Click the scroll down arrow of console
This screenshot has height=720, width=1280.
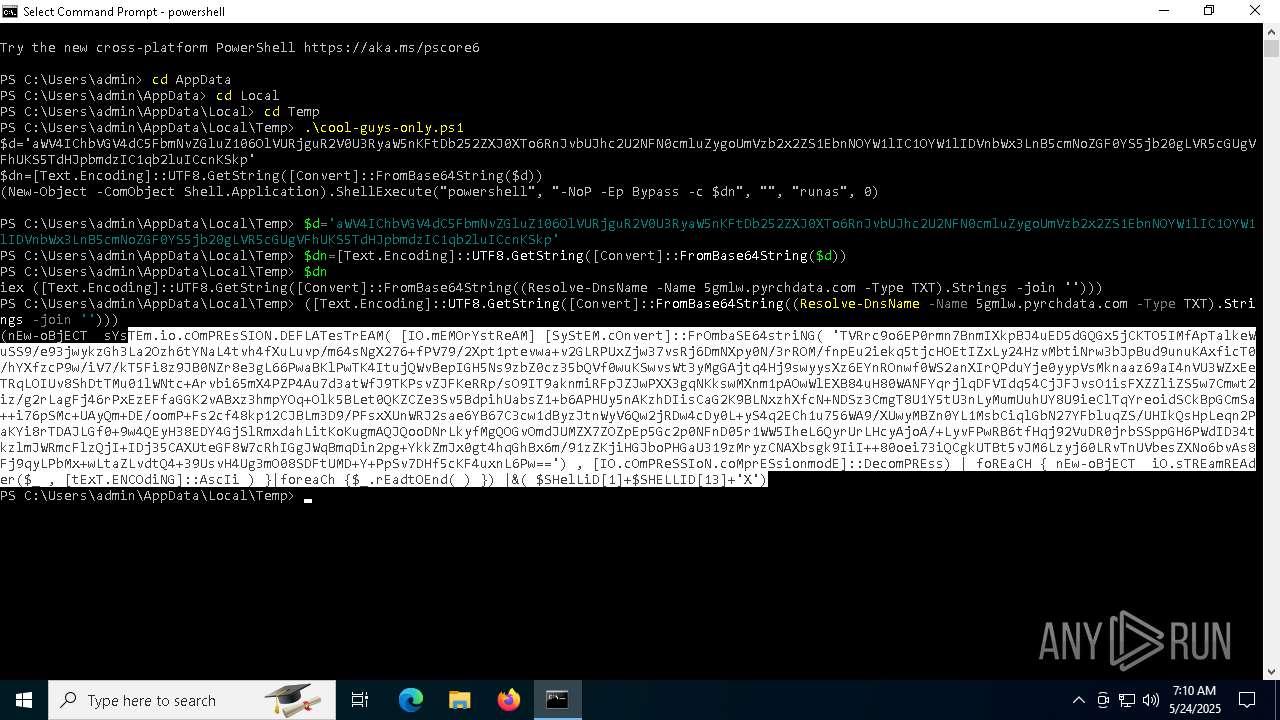(1271, 671)
